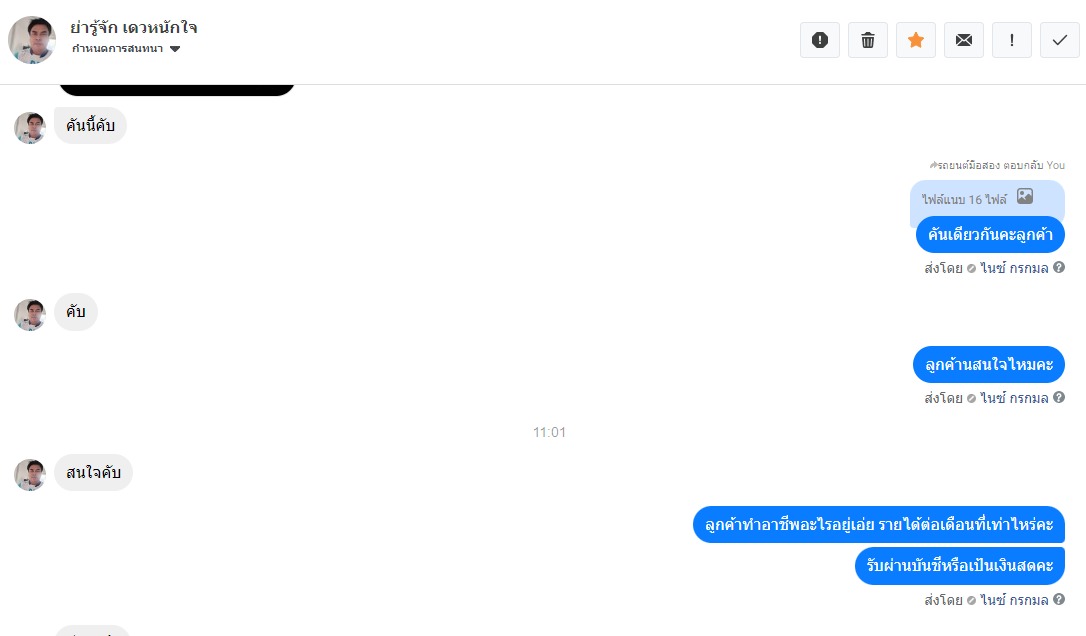Open the 16 attached files image icon
1086x636 pixels.
coord(1025,197)
